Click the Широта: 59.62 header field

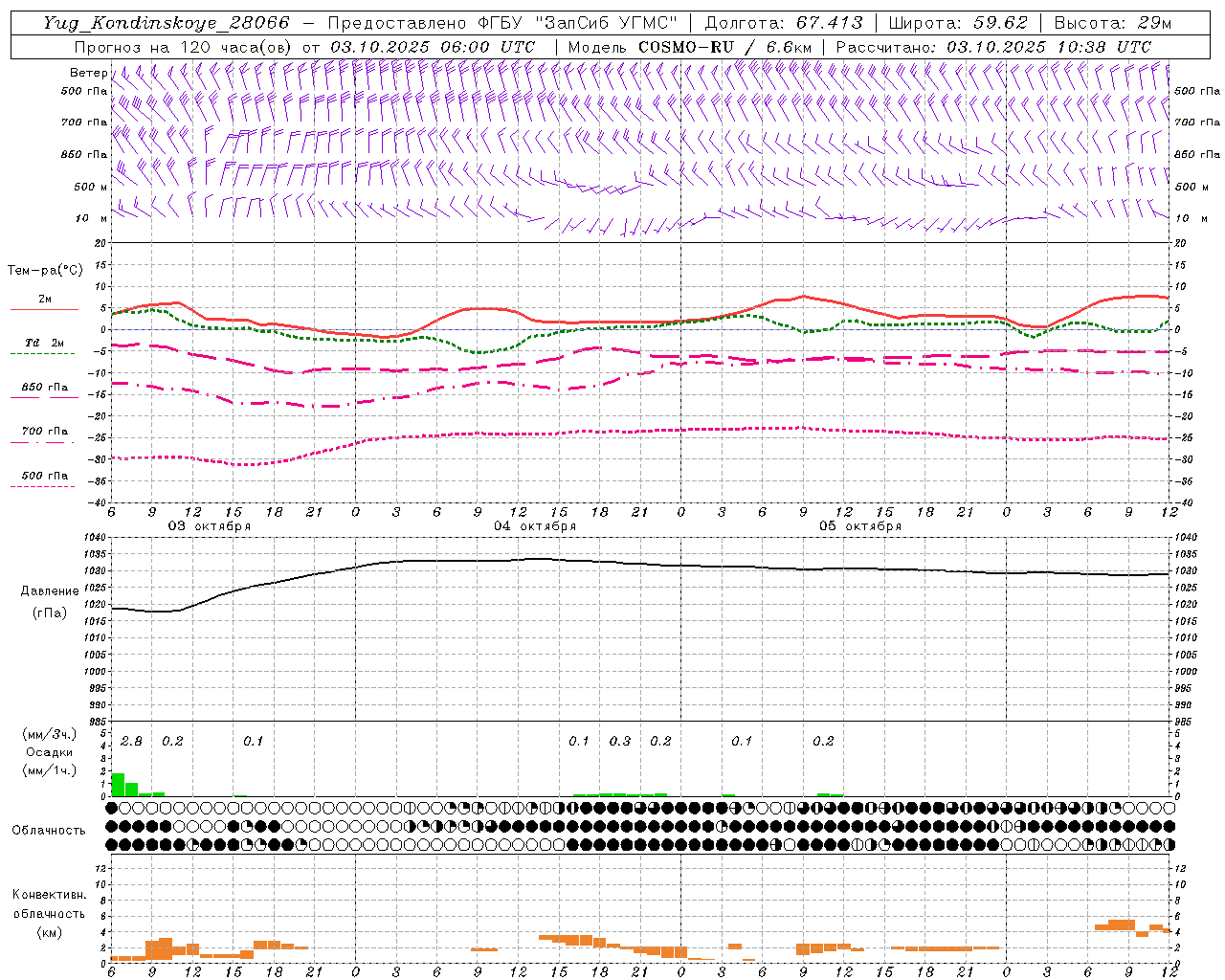pyautogui.click(x=958, y=23)
